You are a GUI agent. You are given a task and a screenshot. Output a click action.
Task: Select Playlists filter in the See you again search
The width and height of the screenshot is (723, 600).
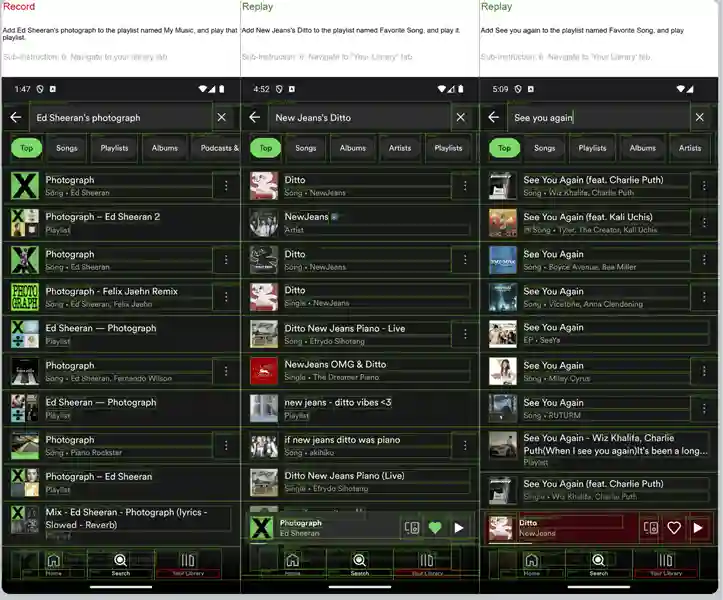(x=593, y=148)
